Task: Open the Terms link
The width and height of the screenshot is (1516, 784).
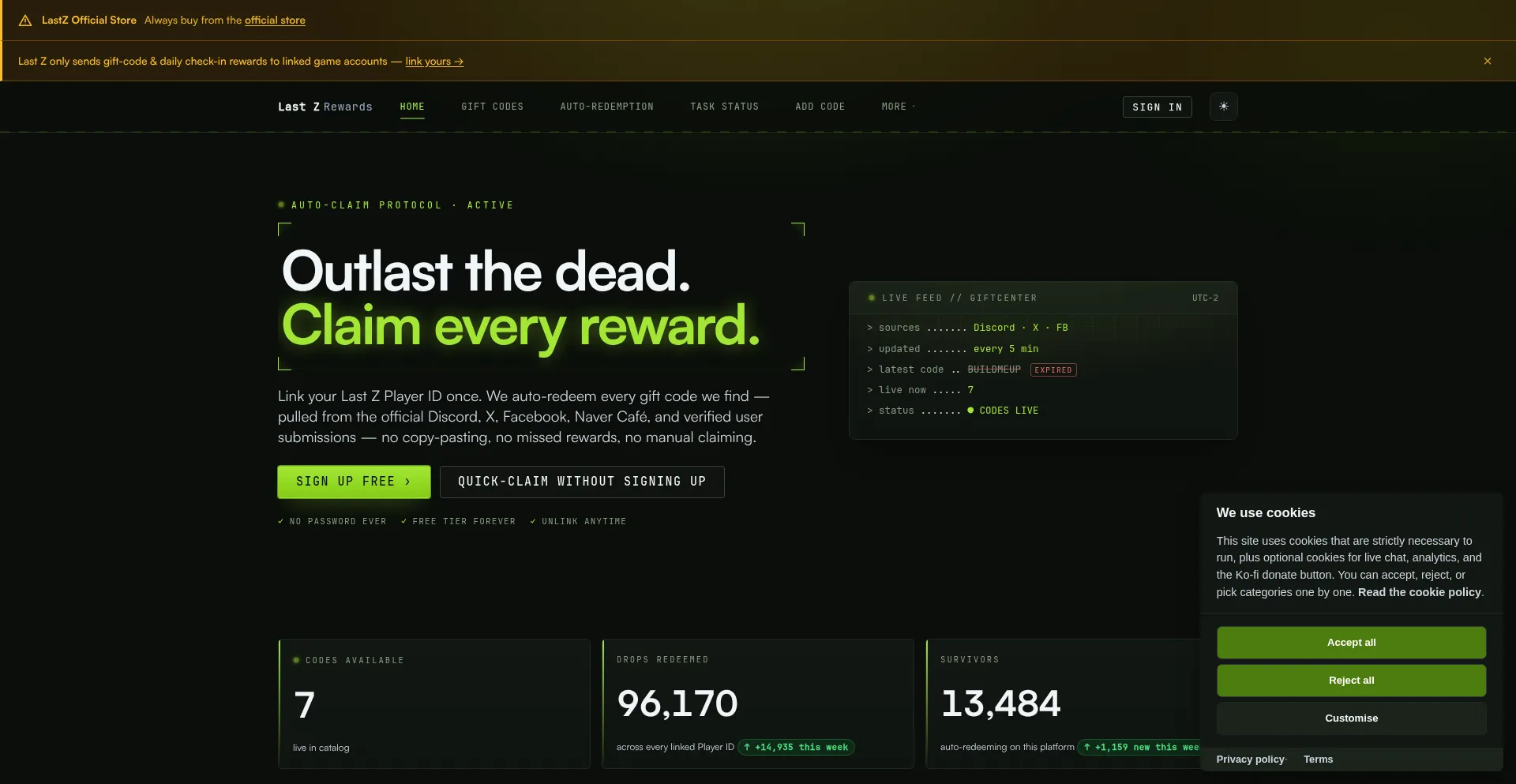Action: coord(1318,760)
